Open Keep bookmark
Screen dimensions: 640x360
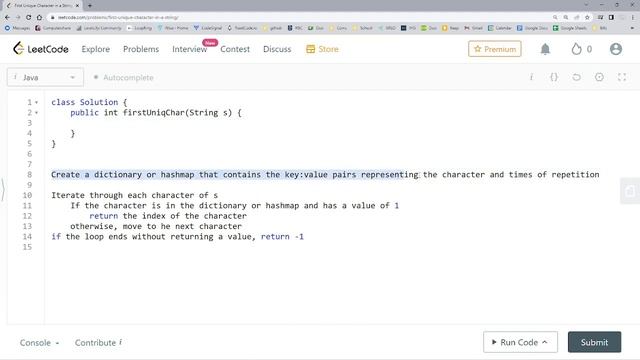[451, 28]
